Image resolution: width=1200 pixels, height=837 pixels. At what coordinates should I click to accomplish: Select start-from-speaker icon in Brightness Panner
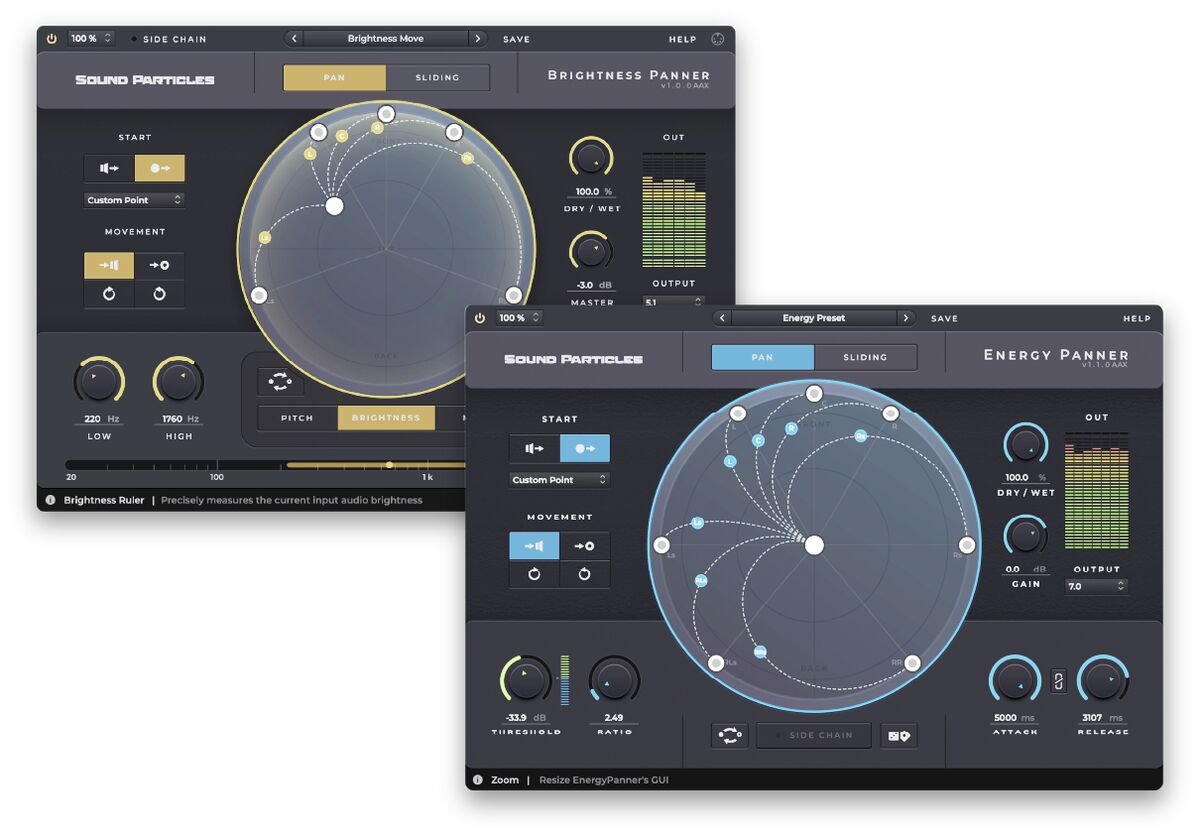(x=109, y=168)
